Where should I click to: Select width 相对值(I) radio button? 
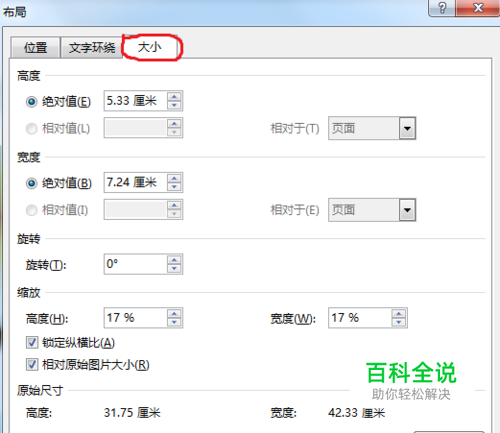point(32,210)
